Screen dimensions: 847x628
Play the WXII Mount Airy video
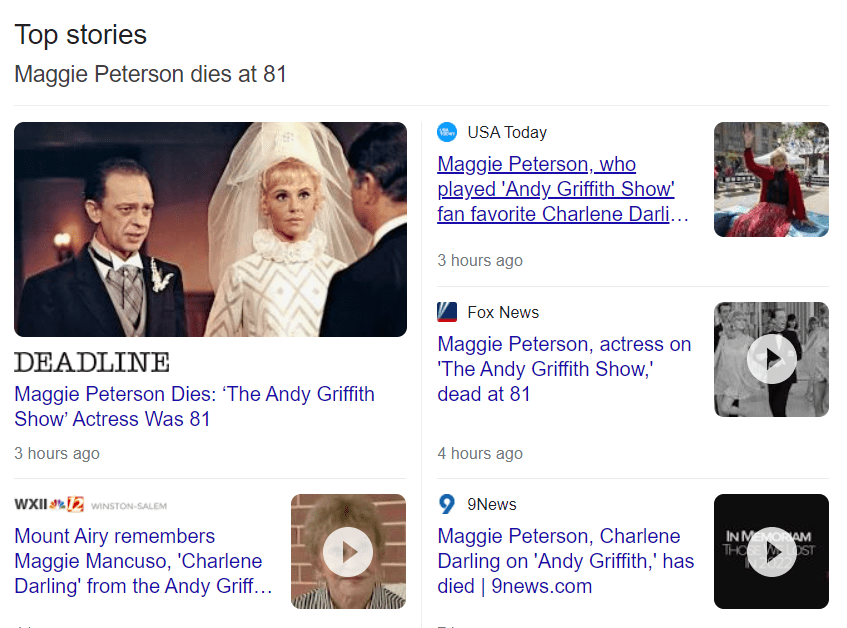(x=348, y=551)
